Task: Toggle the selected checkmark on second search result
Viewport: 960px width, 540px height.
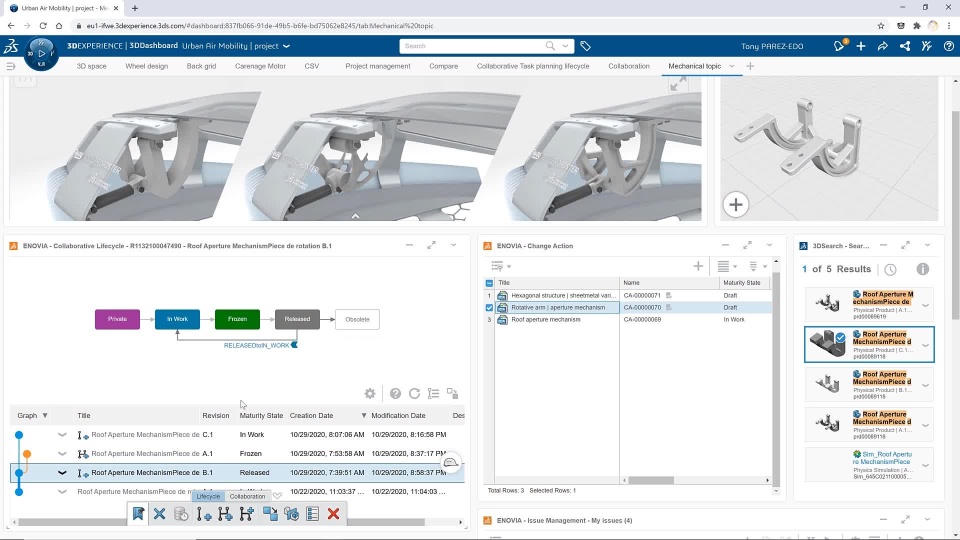Action: pyautogui.click(x=841, y=337)
